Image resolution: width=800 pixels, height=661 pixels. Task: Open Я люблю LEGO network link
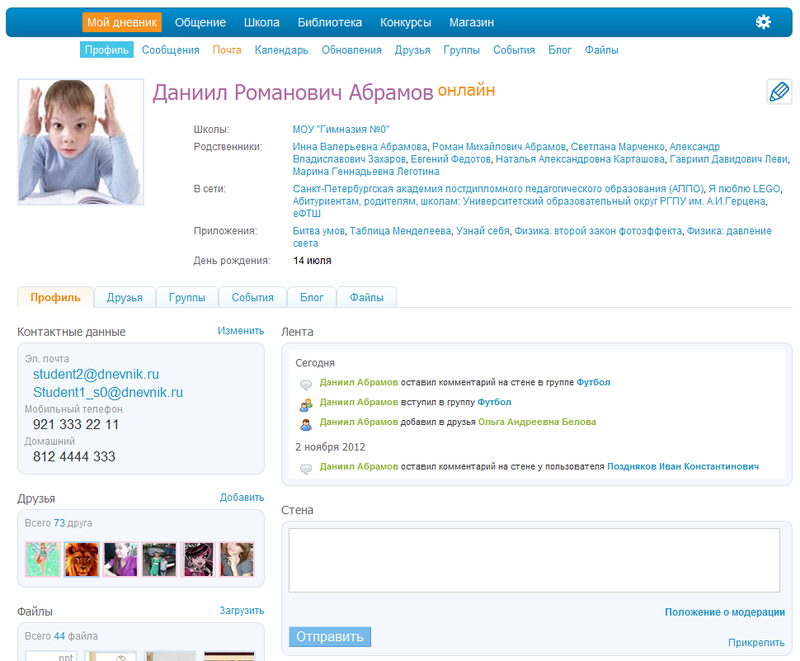[x=744, y=189]
